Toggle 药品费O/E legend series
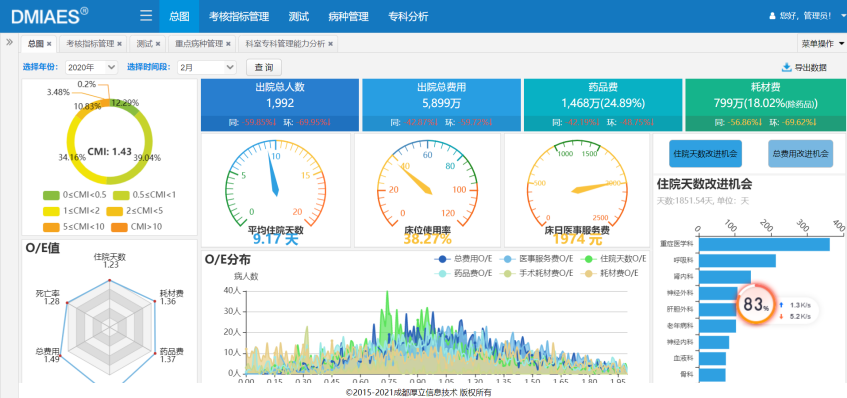This screenshot has width=847, height=398. 463,273
